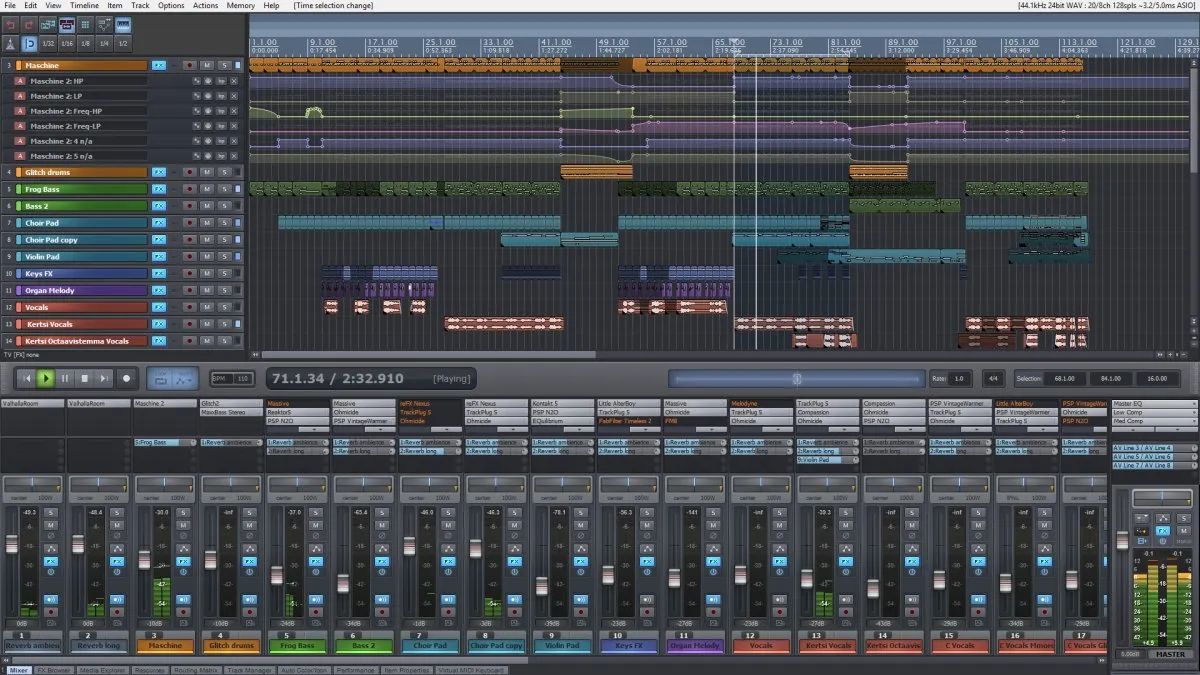Enable loop repeat in the transport
The width and height of the screenshot is (1200, 675).
click(x=161, y=380)
